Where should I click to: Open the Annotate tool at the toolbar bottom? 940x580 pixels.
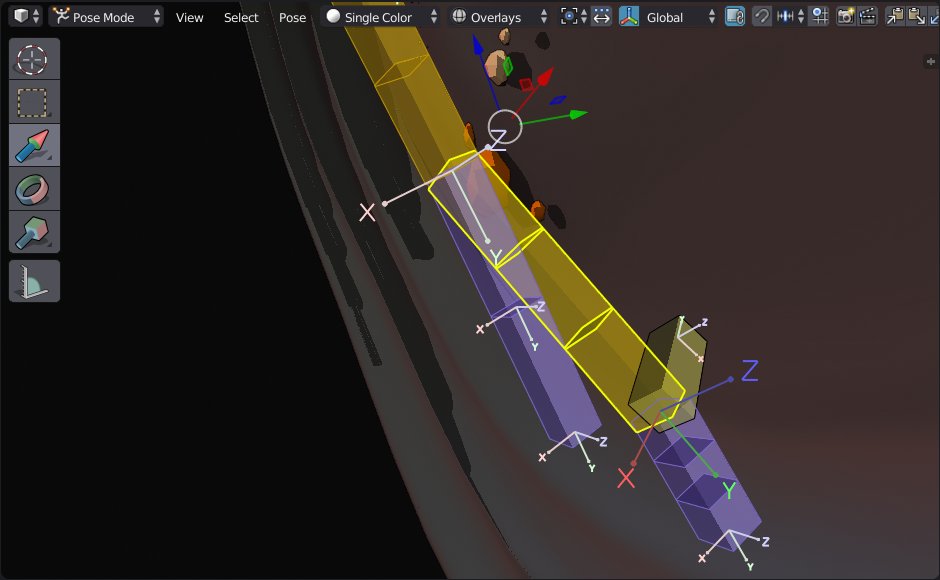[34, 280]
